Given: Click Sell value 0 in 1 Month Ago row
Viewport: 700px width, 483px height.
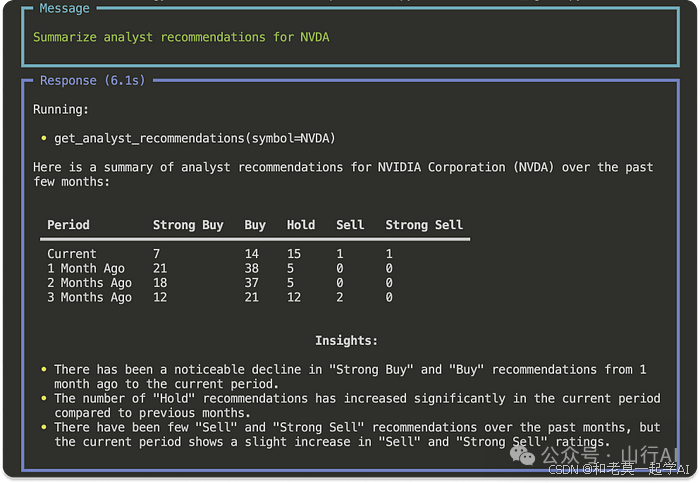Looking at the screenshot, I should point(340,268).
